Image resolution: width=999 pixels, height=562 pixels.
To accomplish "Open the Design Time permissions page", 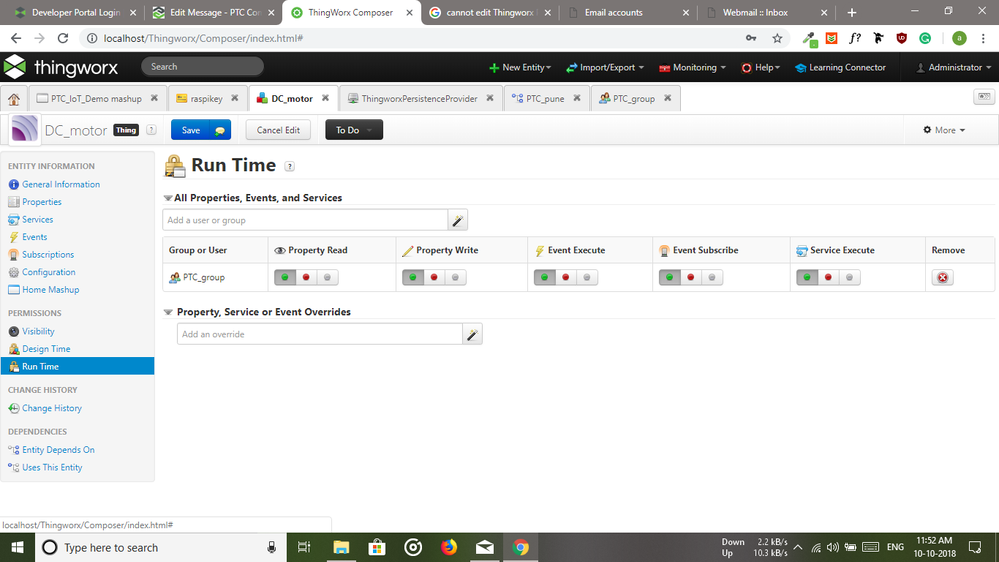I will 46,349.
